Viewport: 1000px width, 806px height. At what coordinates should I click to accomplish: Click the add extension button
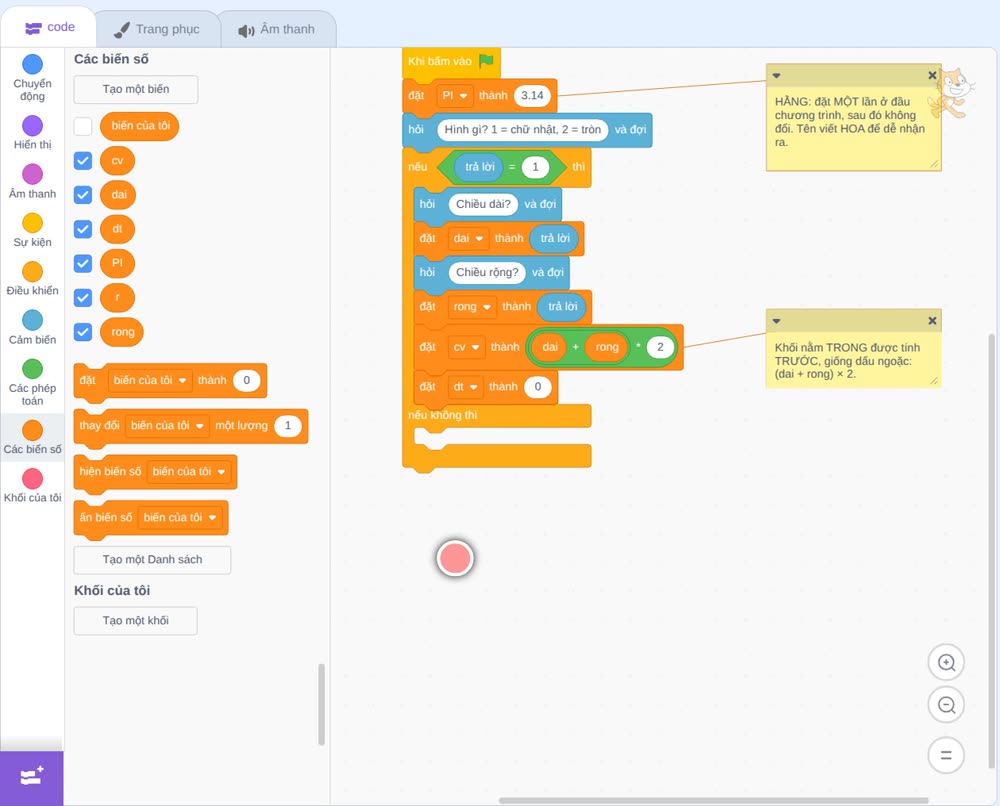coord(32,778)
